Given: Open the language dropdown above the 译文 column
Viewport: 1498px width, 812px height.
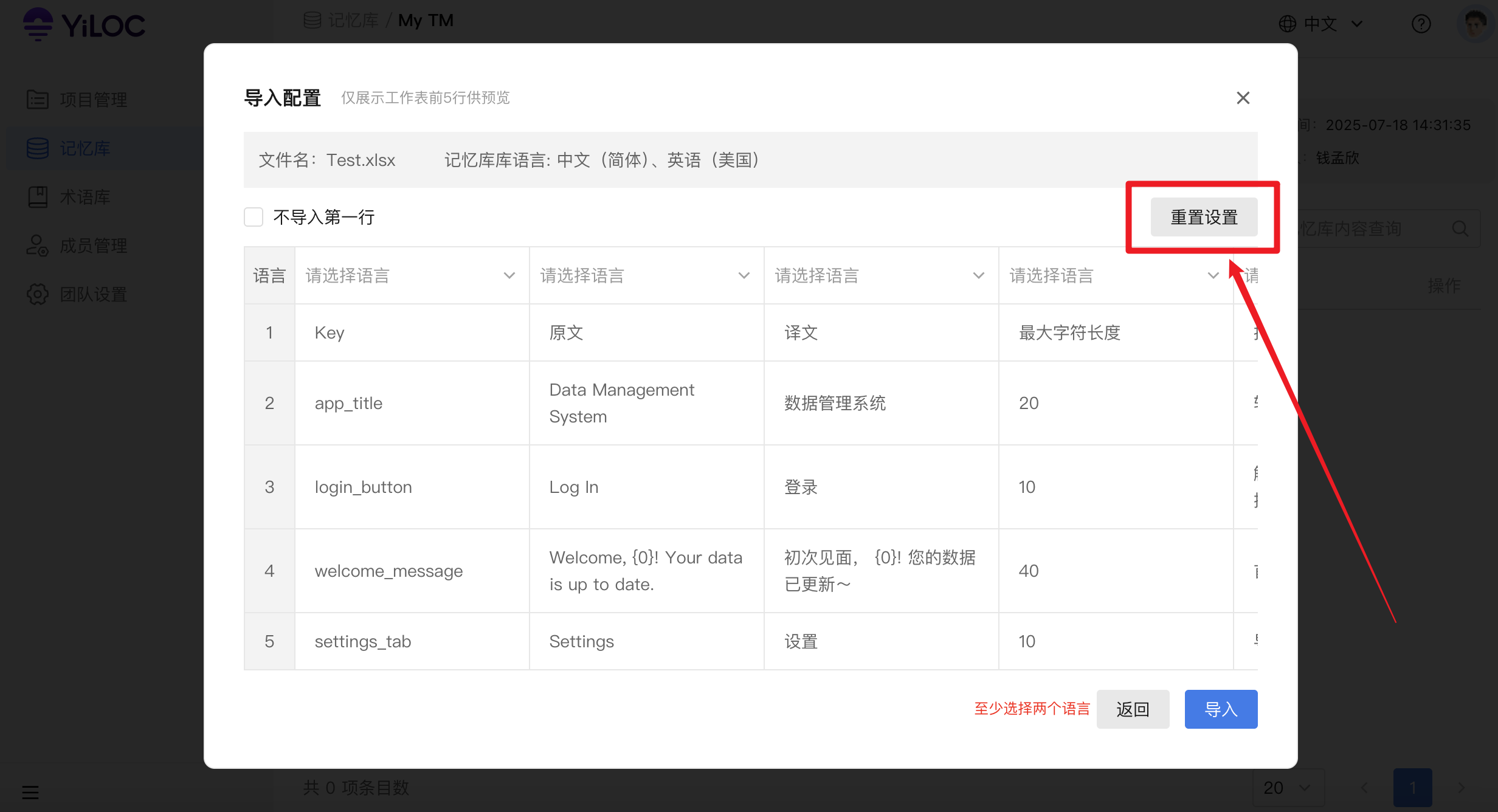Looking at the screenshot, I should pyautogui.click(x=881, y=276).
